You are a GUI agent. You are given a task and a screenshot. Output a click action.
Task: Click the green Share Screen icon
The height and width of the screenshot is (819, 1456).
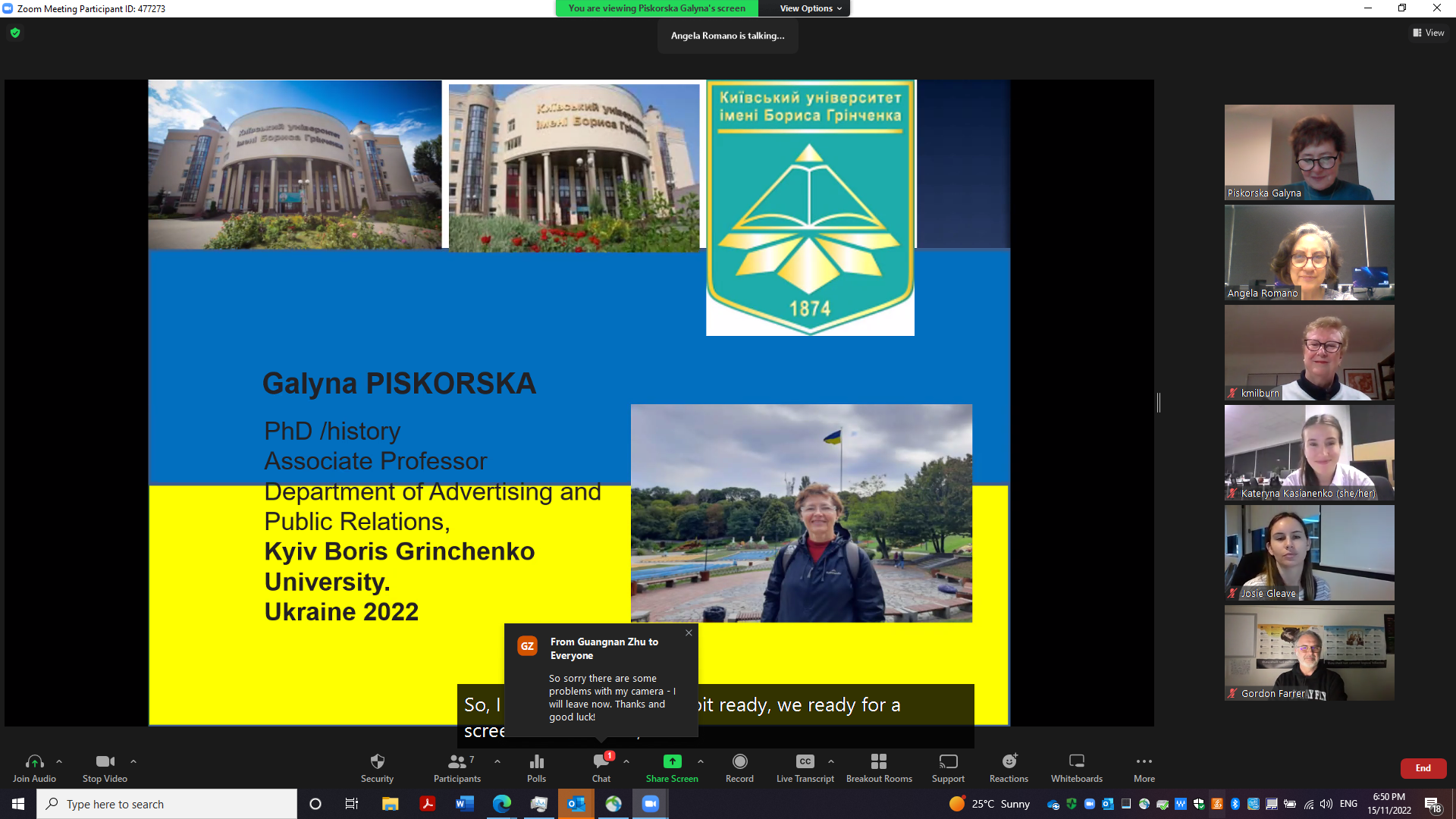672,761
